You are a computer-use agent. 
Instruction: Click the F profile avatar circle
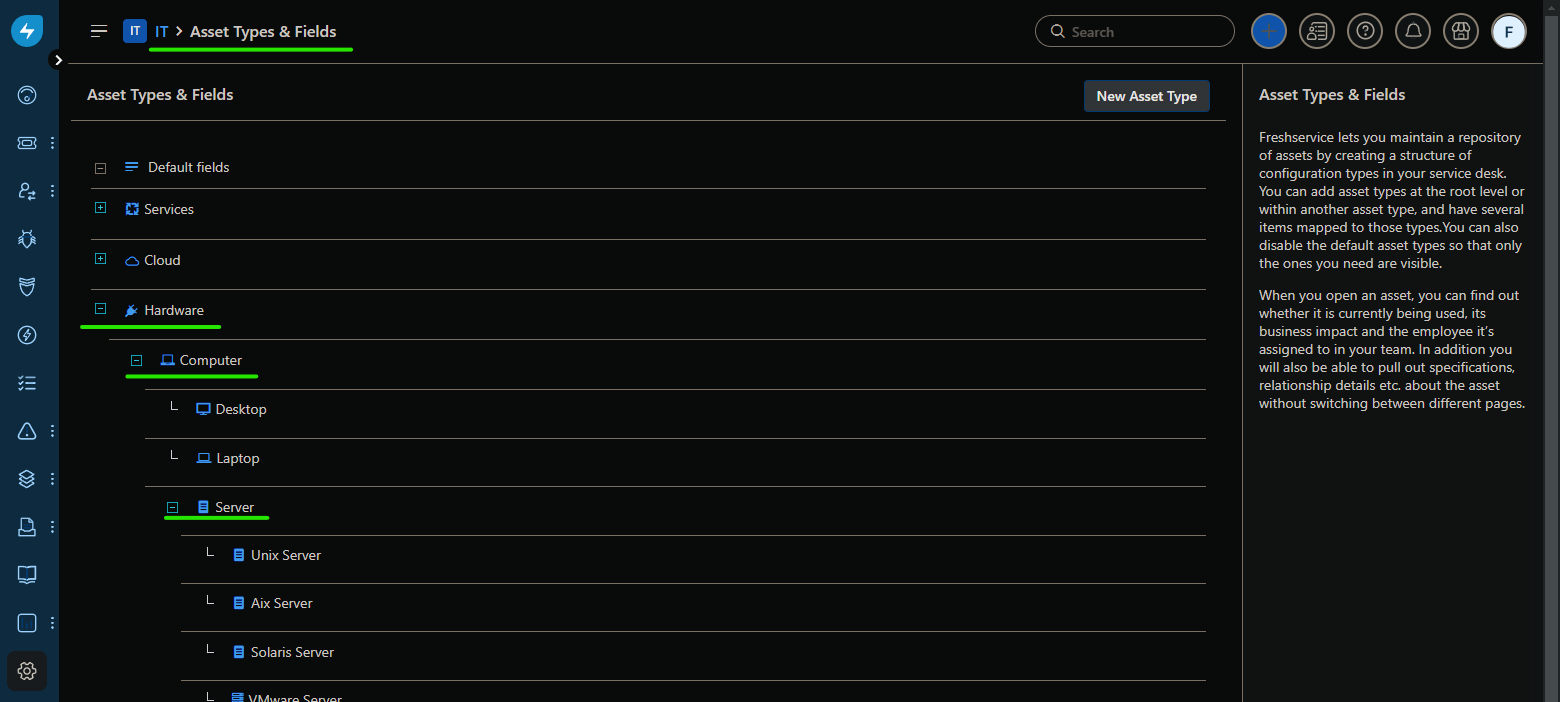coord(1508,31)
